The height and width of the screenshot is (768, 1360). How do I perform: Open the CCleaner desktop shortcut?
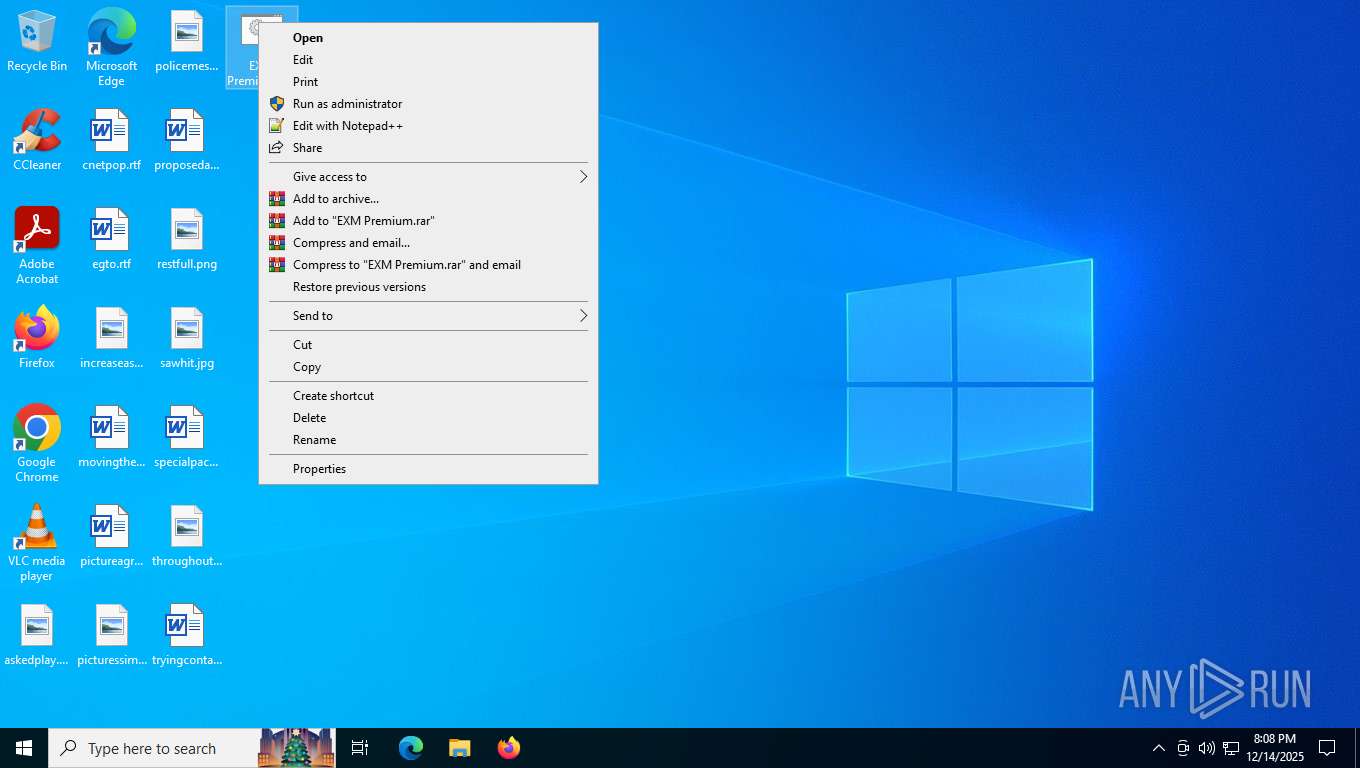(x=37, y=140)
